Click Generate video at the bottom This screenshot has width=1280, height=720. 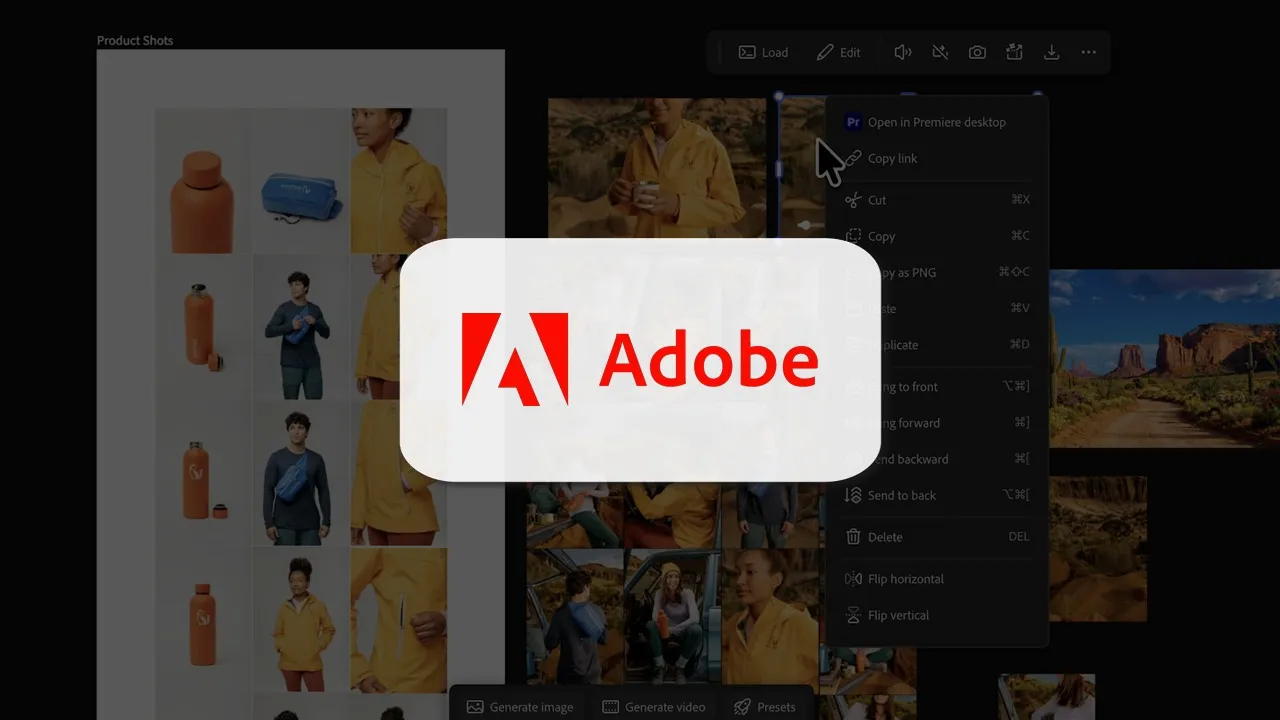[654, 707]
